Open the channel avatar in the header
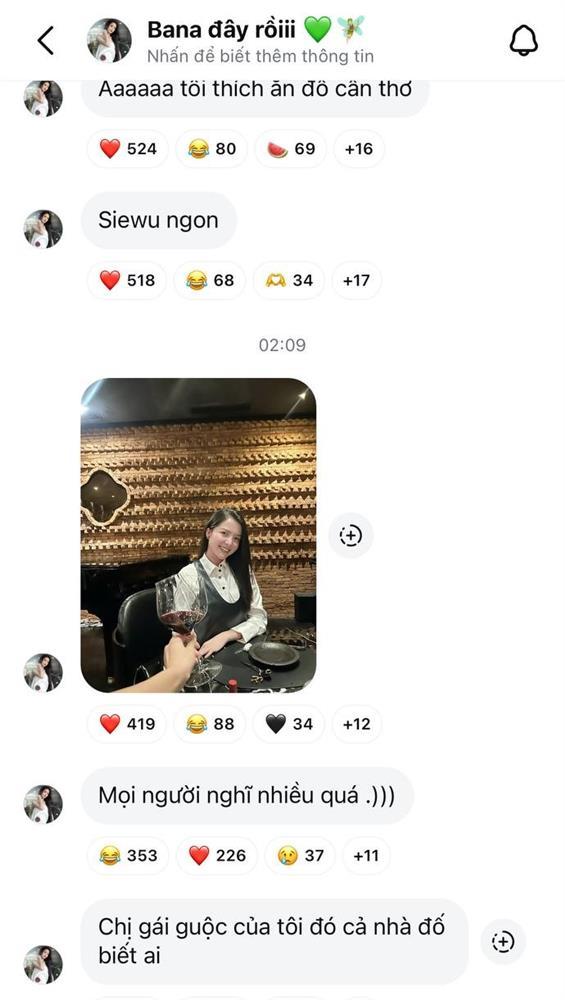Viewport: 565px width, 1000px height. point(109,40)
